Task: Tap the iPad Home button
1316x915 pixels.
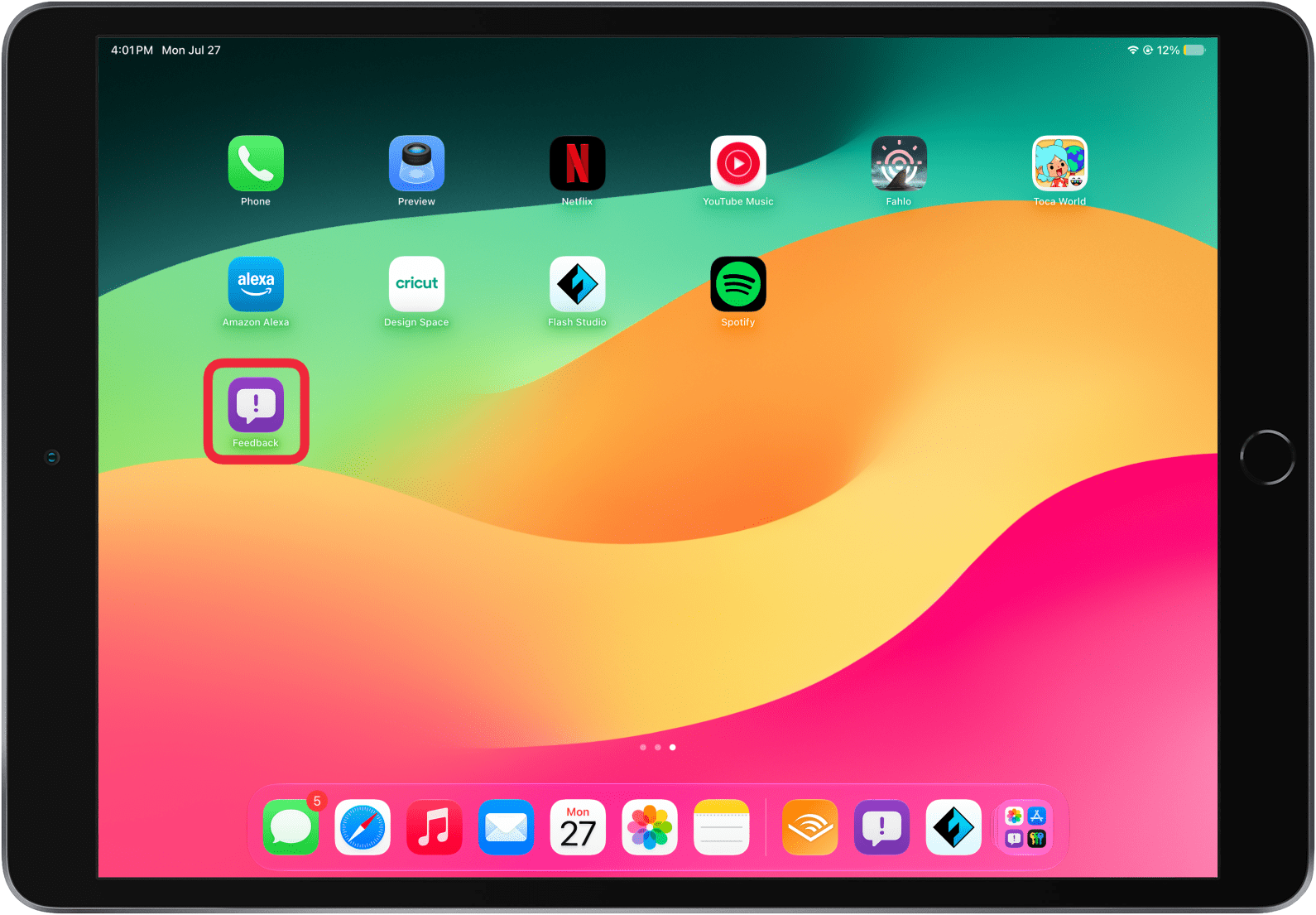Action: pyautogui.click(x=1267, y=457)
